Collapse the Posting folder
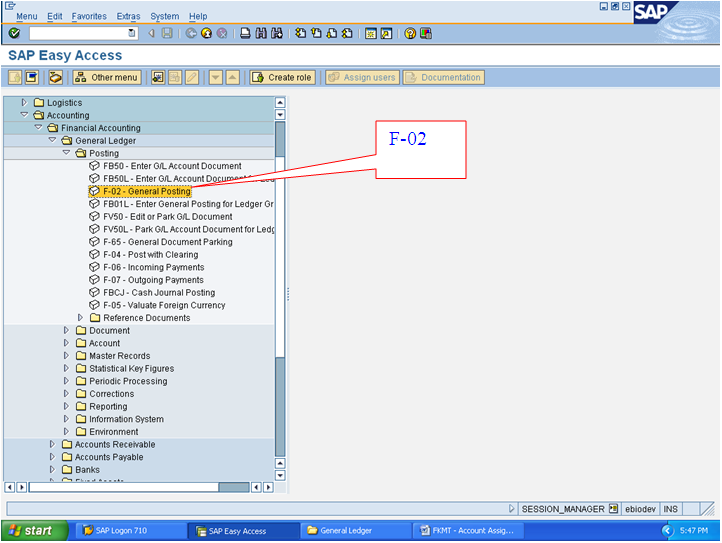Screen dimensions: 722x543 pos(66,153)
